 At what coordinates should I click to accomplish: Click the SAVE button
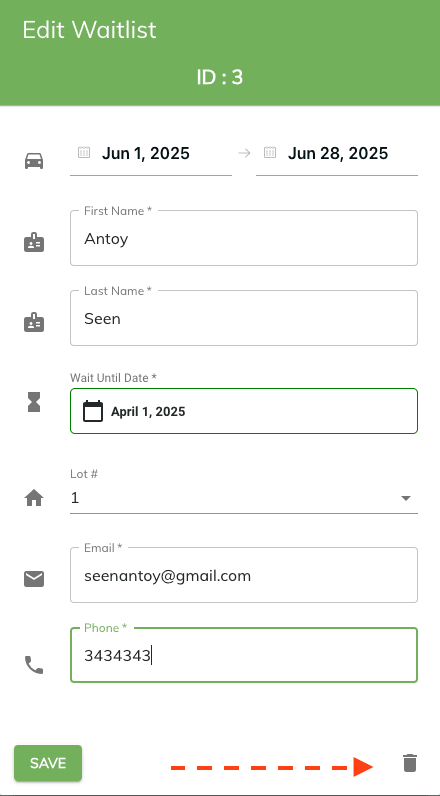48,763
